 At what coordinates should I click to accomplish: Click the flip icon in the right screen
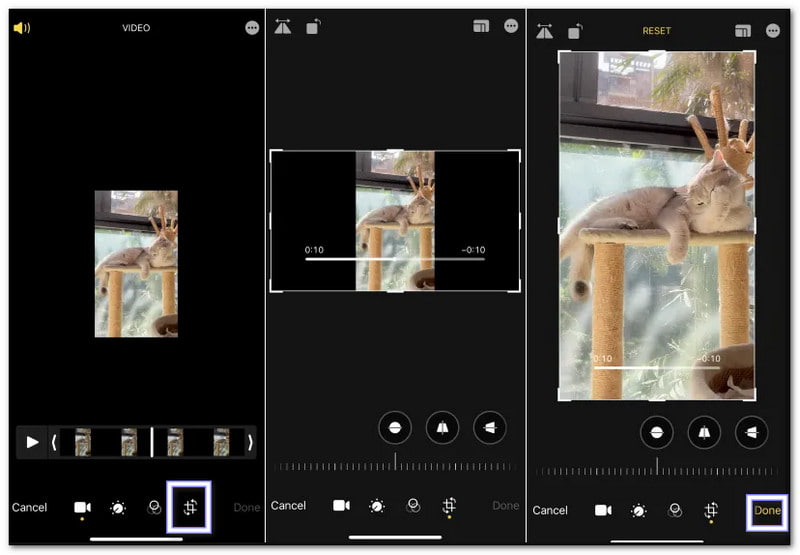point(544,31)
